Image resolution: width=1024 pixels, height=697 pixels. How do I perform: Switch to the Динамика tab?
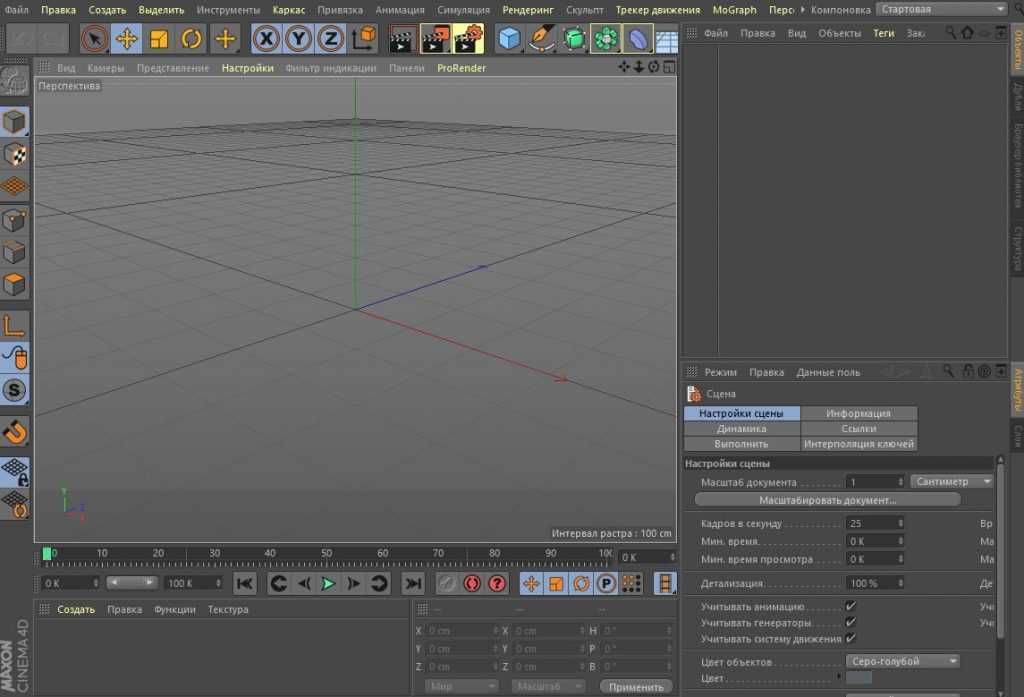click(741, 428)
